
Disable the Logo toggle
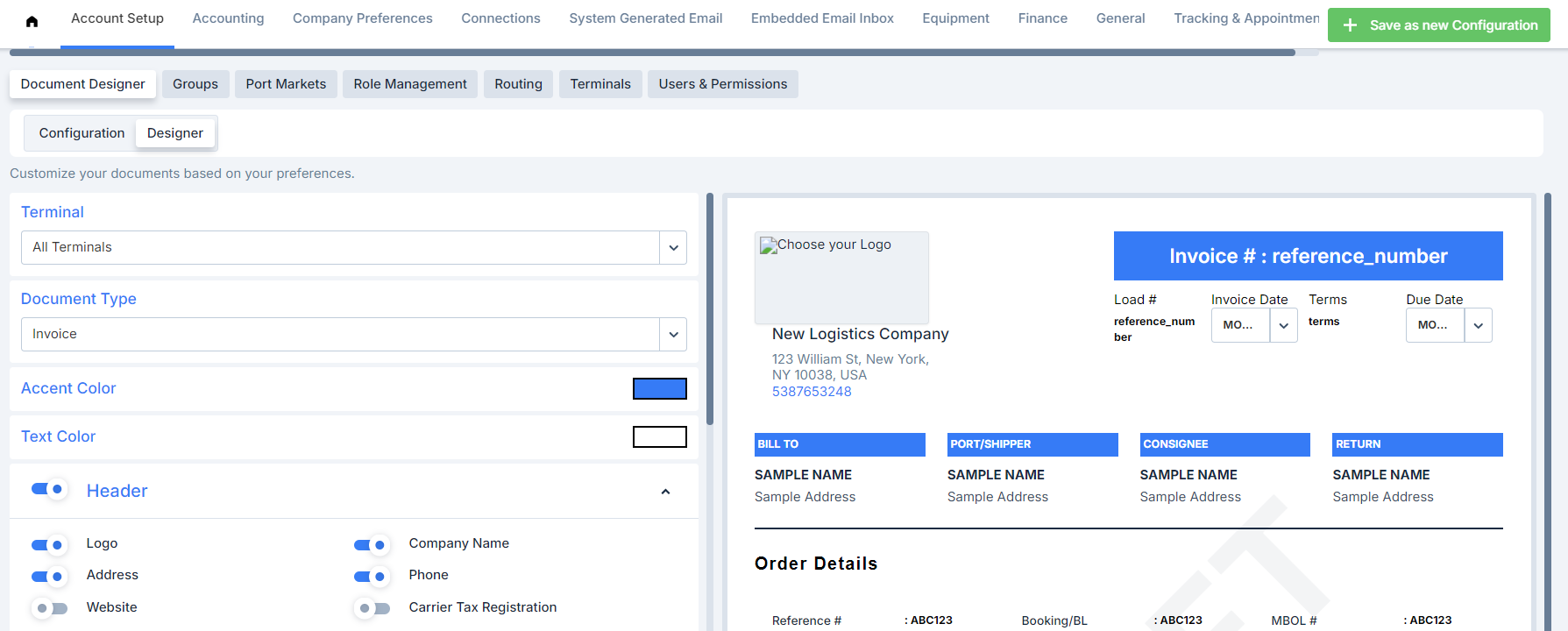tap(48, 544)
